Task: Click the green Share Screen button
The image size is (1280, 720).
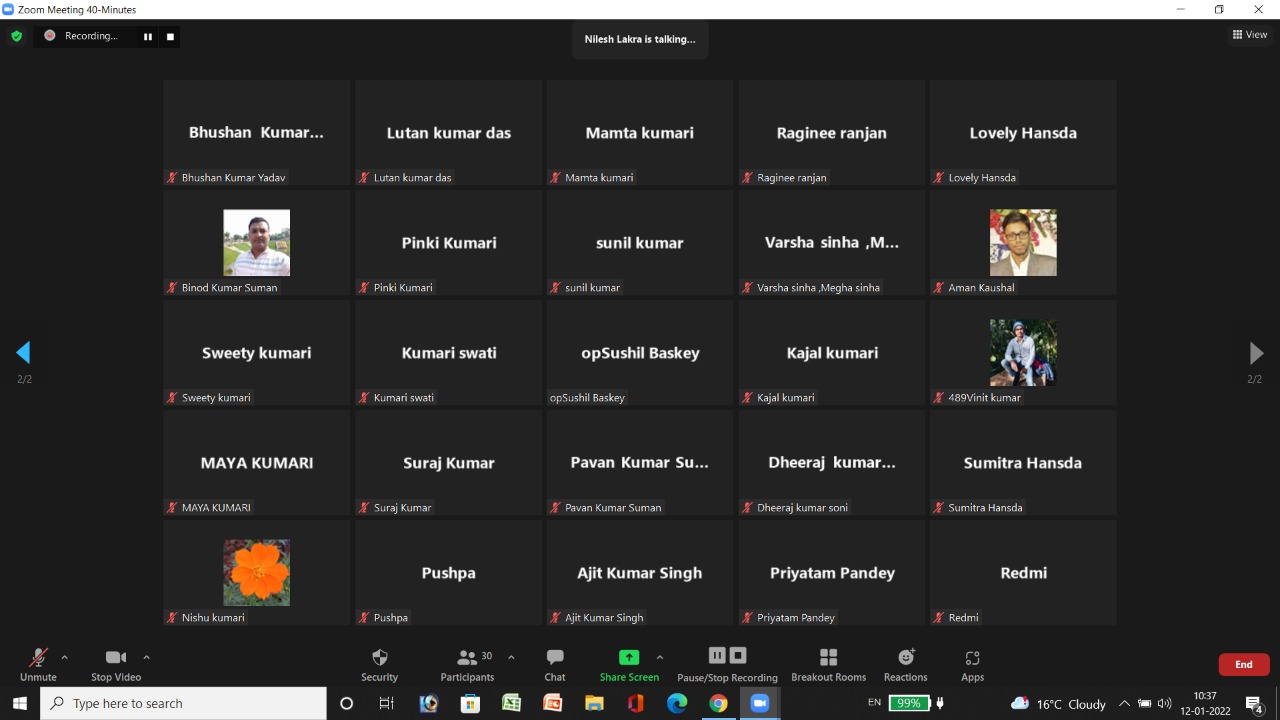Action: pos(629,665)
